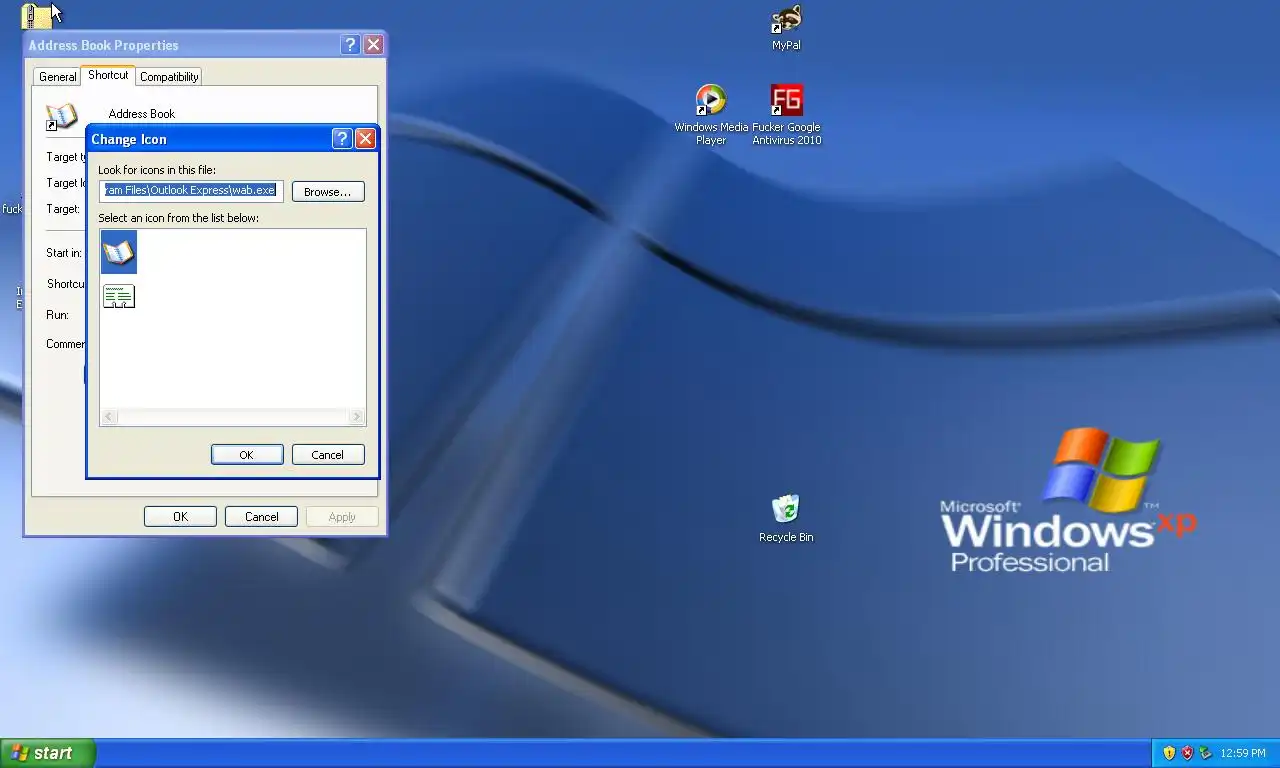Select the Windows Media Player desktop icon
The image size is (1280, 768).
click(x=711, y=115)
